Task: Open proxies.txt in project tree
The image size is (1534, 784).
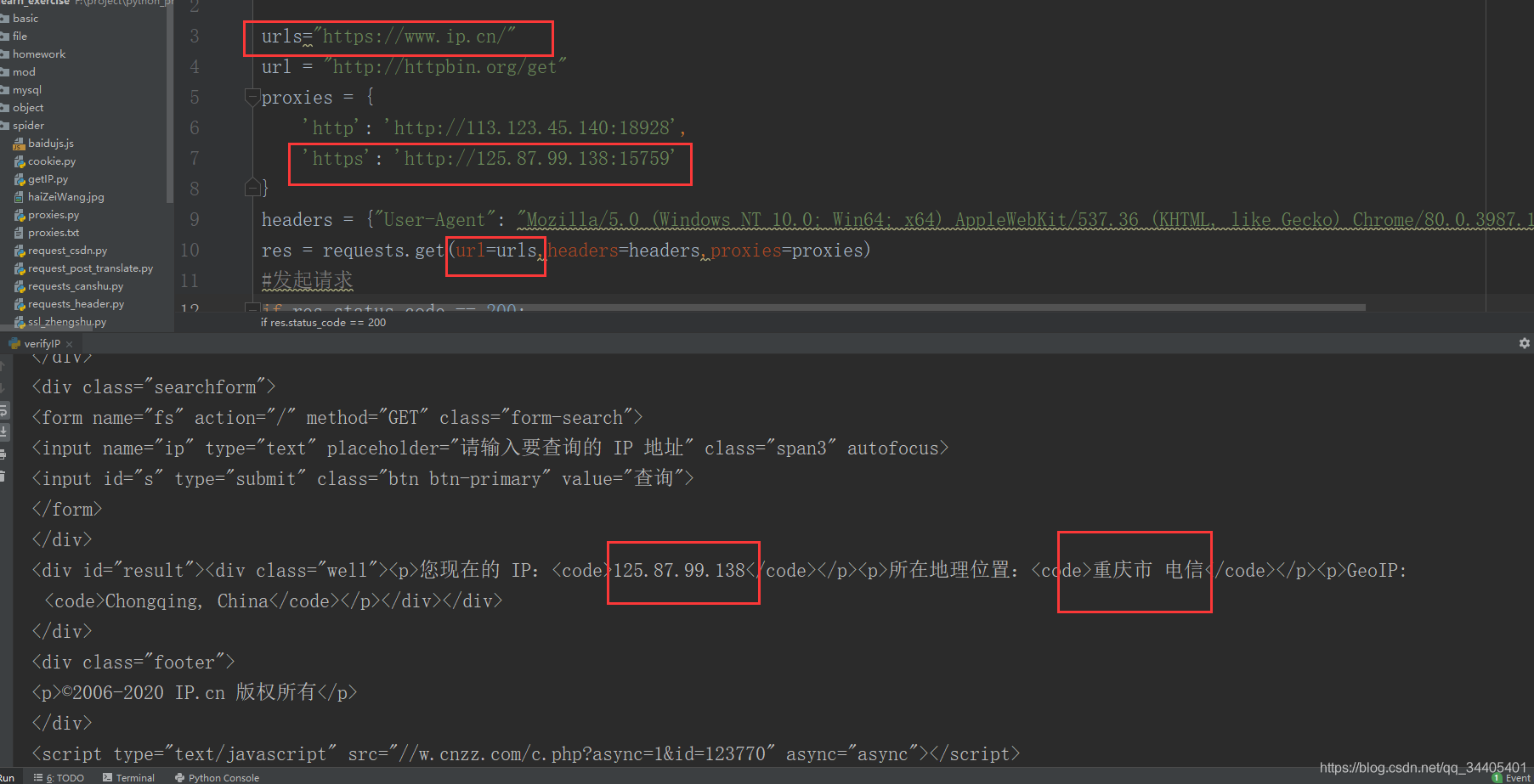Action: (54, 233)
